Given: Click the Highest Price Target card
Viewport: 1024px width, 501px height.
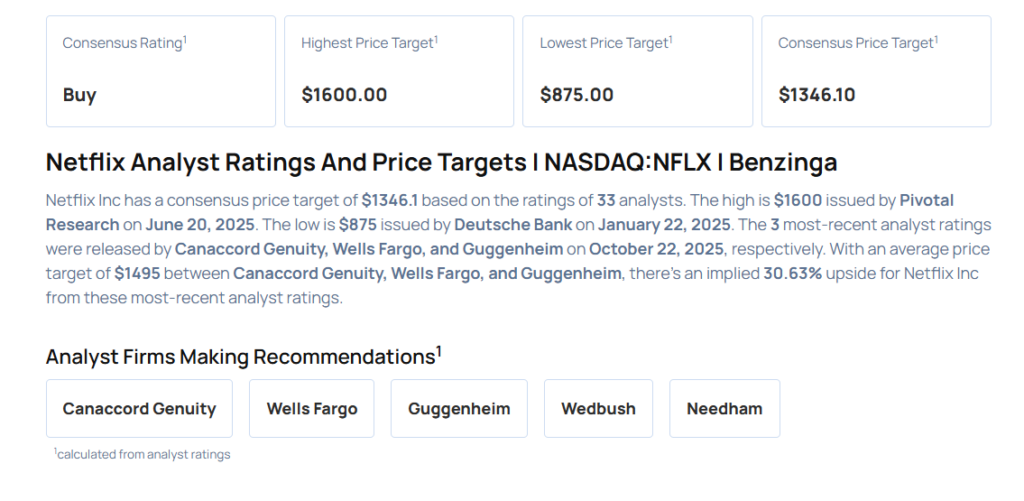Looking at the screenshot, I should coord(399,71).
